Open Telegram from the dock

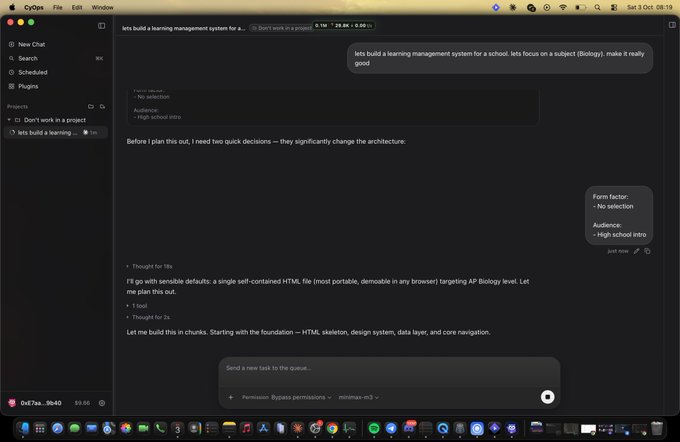pyautogui.click(x=391, y=429)
